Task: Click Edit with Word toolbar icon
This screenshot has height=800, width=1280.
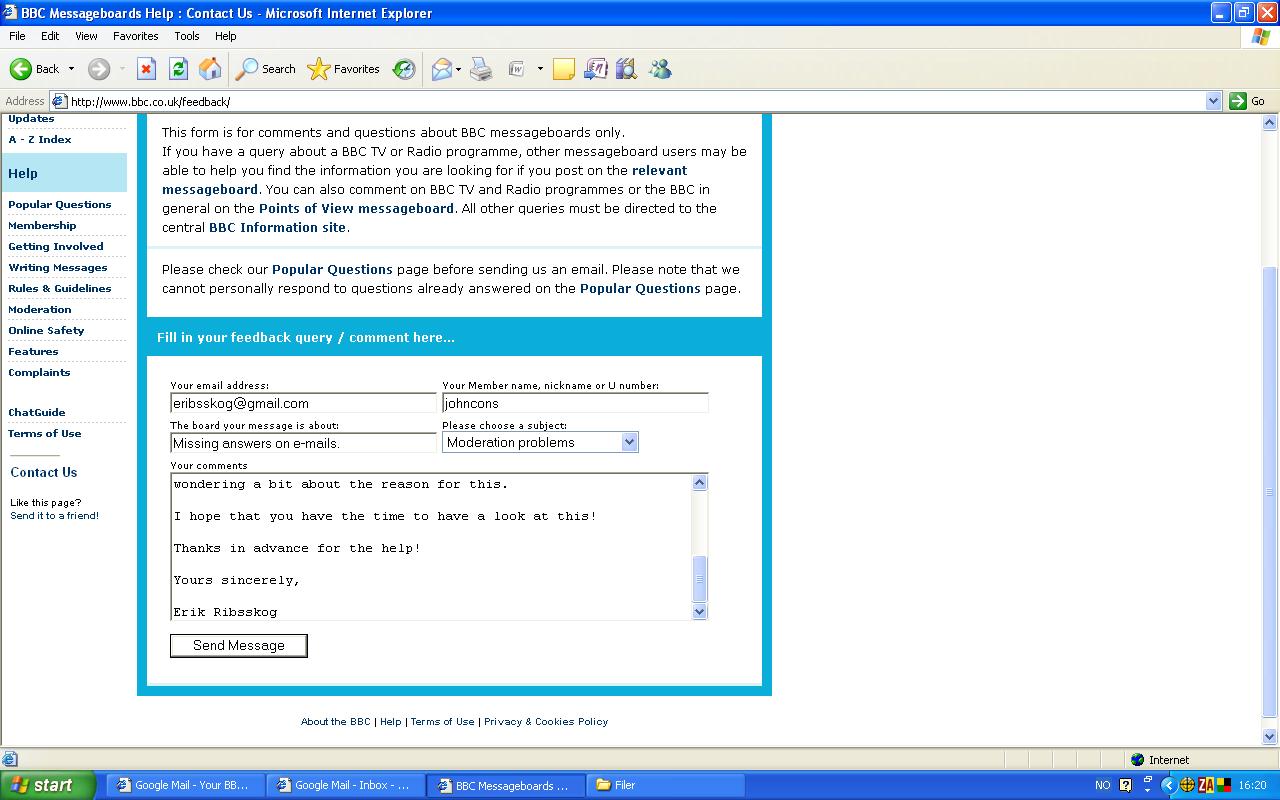Action: [x=516, y=69]
